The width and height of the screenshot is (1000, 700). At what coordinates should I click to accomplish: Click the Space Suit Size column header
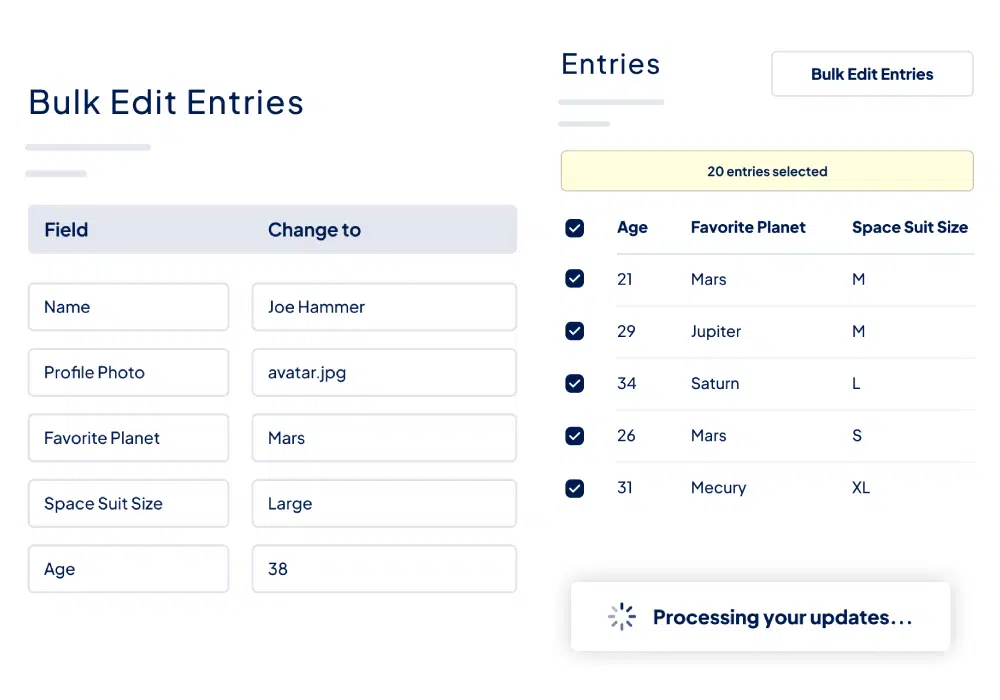point(909,228)
